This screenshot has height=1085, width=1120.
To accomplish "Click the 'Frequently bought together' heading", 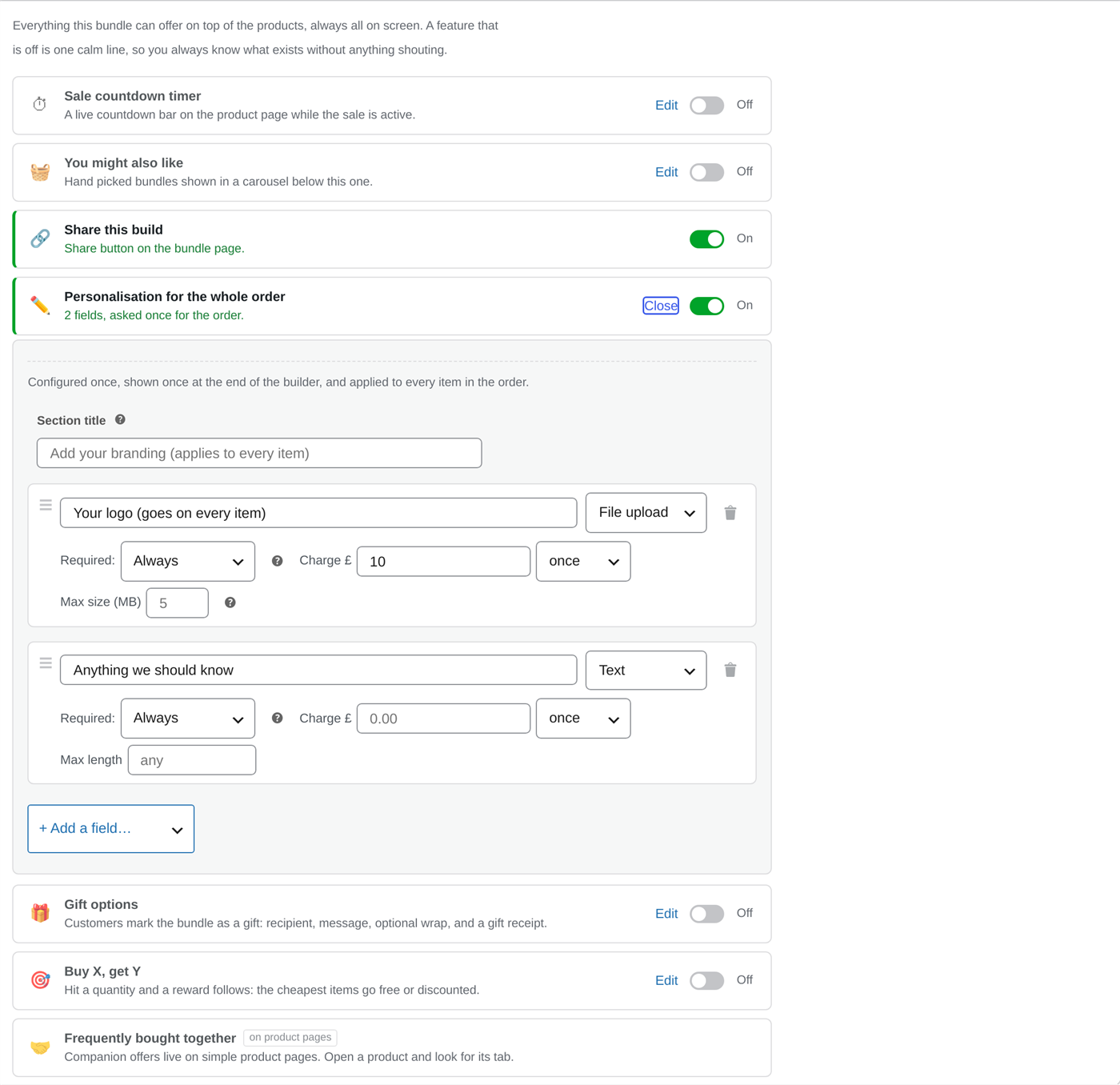I will click(150, 1038).
